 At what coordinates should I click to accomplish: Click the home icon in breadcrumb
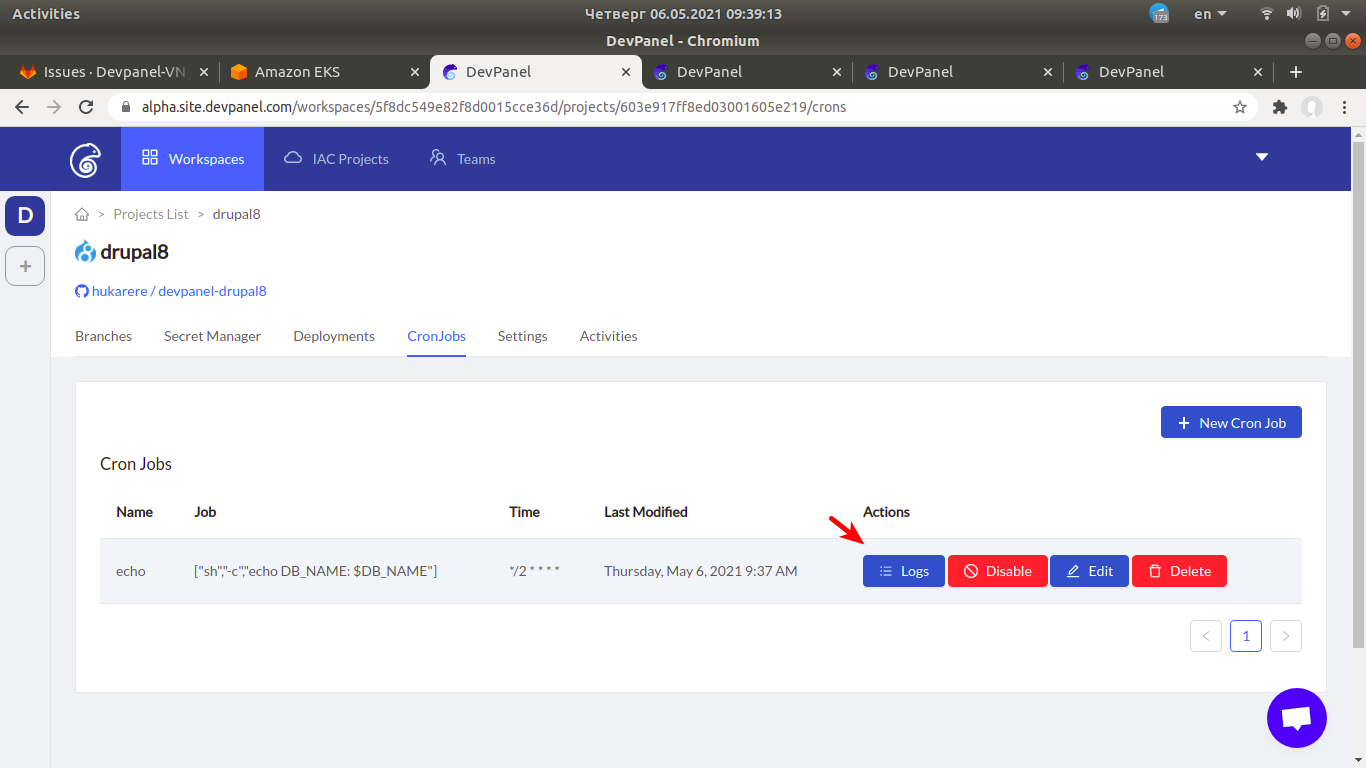(82, 214)
